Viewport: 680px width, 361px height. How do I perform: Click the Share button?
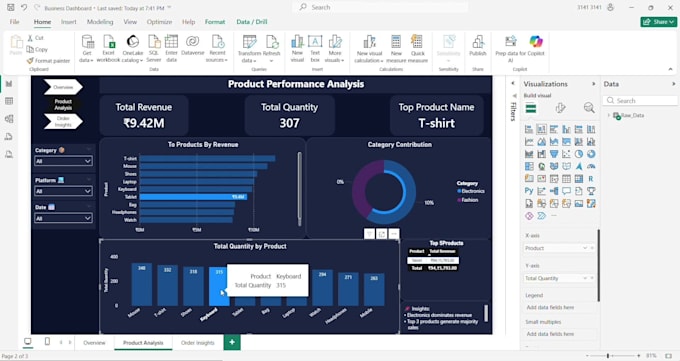click(659, 22)
